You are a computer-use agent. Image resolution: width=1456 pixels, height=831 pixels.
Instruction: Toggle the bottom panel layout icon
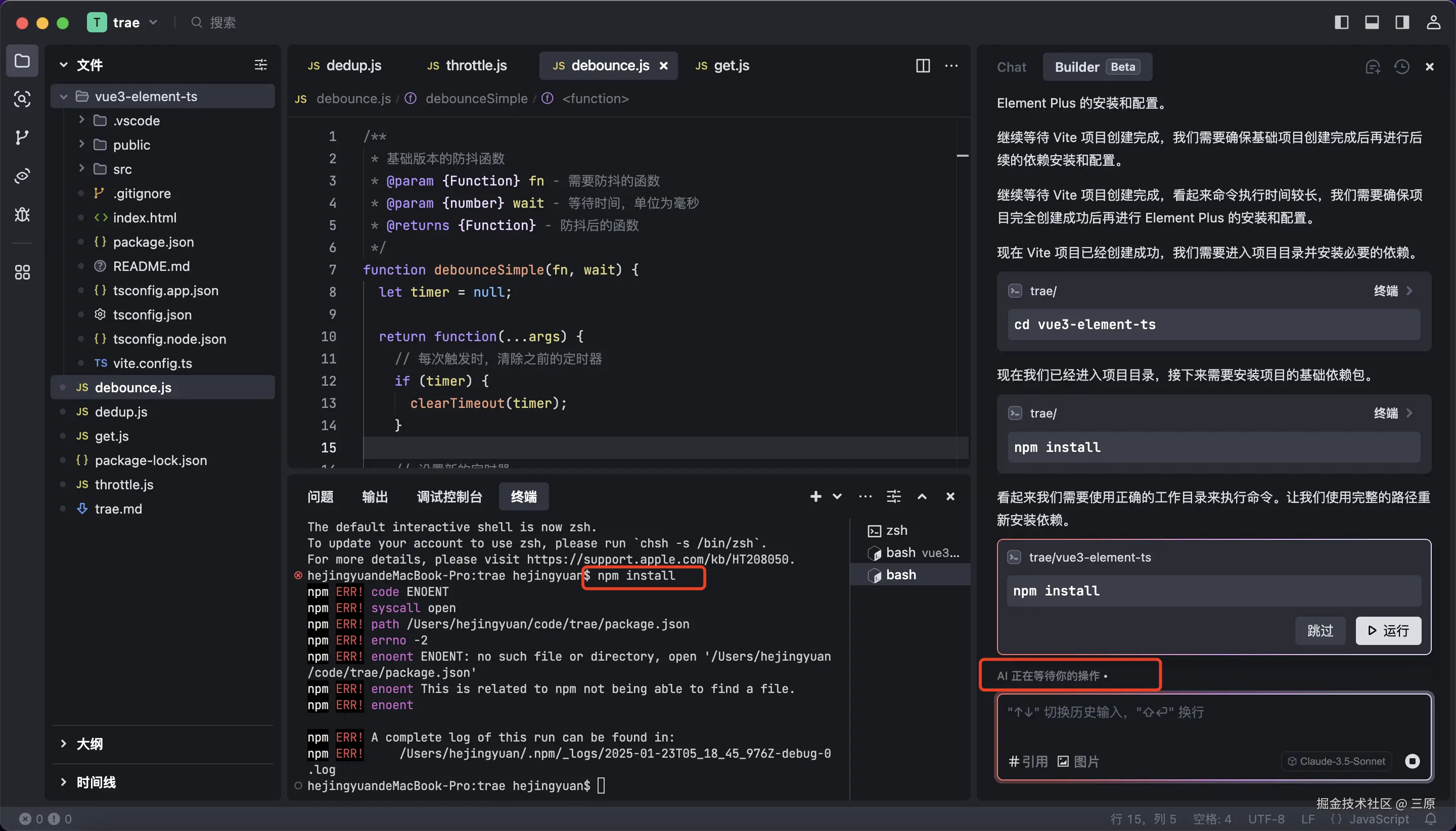click(x=1372, y=22)
